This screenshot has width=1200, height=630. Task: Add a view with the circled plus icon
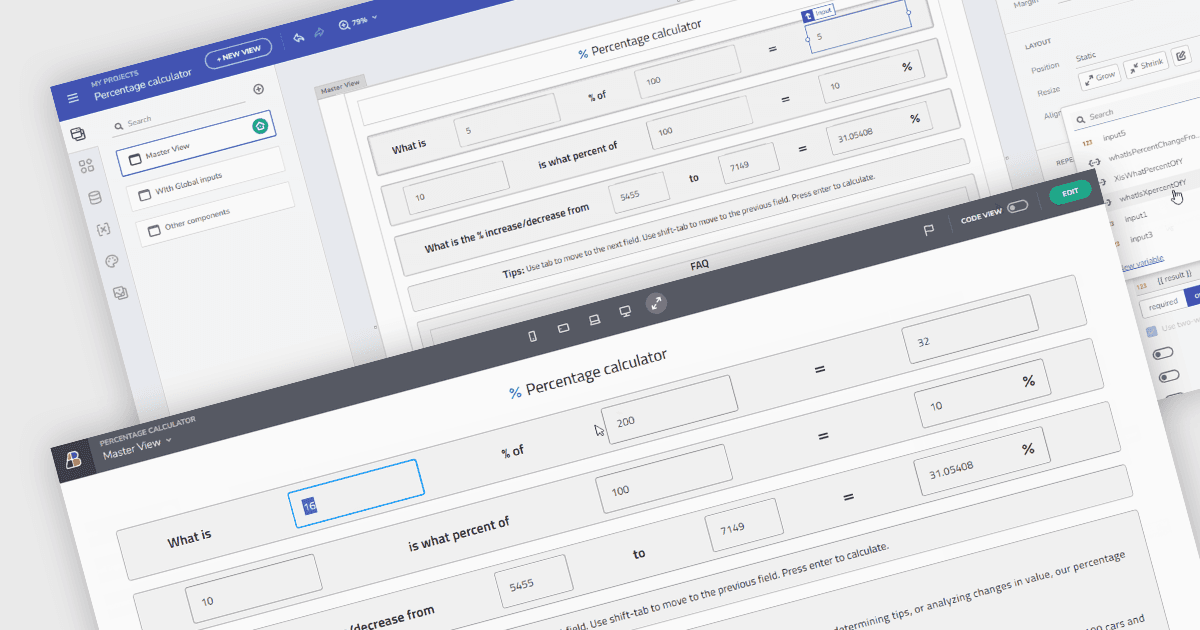(x=259, y=89)
